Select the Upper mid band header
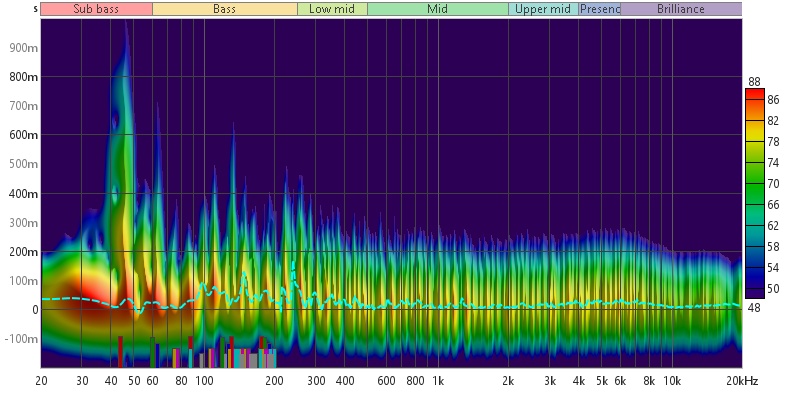This screenshot has height=393, width=800. (543, 9)
